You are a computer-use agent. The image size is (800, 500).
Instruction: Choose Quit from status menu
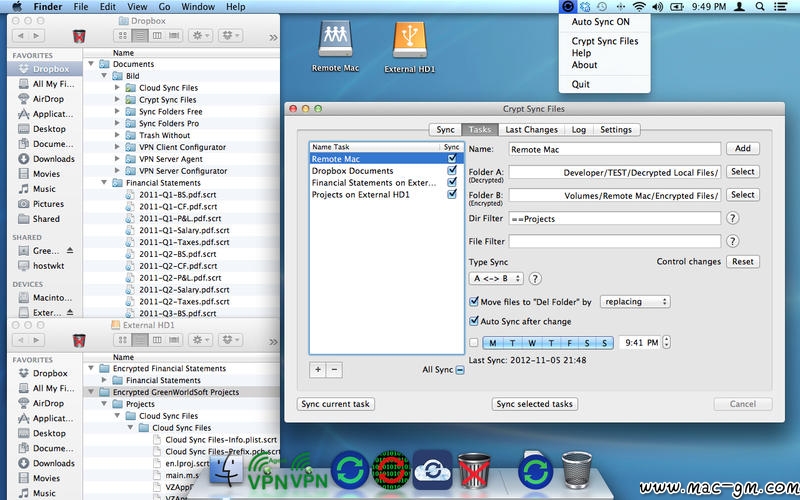[581, 84]
